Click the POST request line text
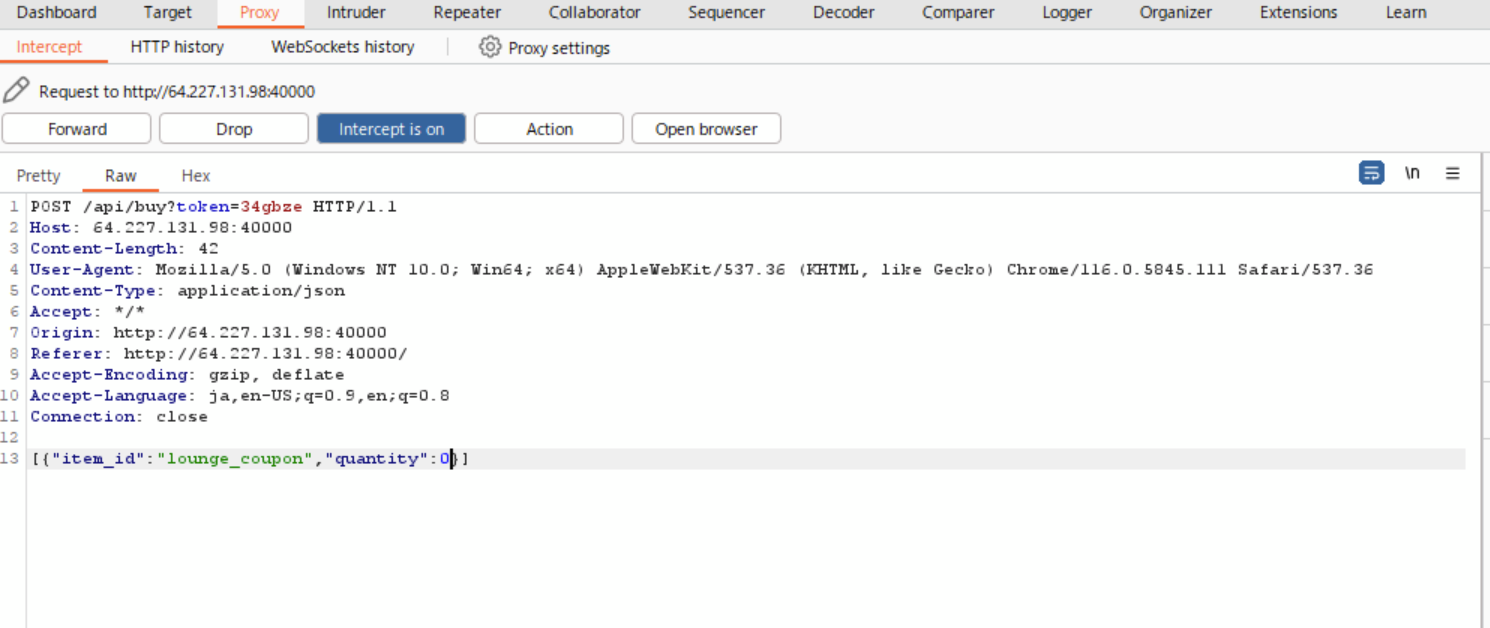Screen dimensions: 1490x628 coord(213,206)
